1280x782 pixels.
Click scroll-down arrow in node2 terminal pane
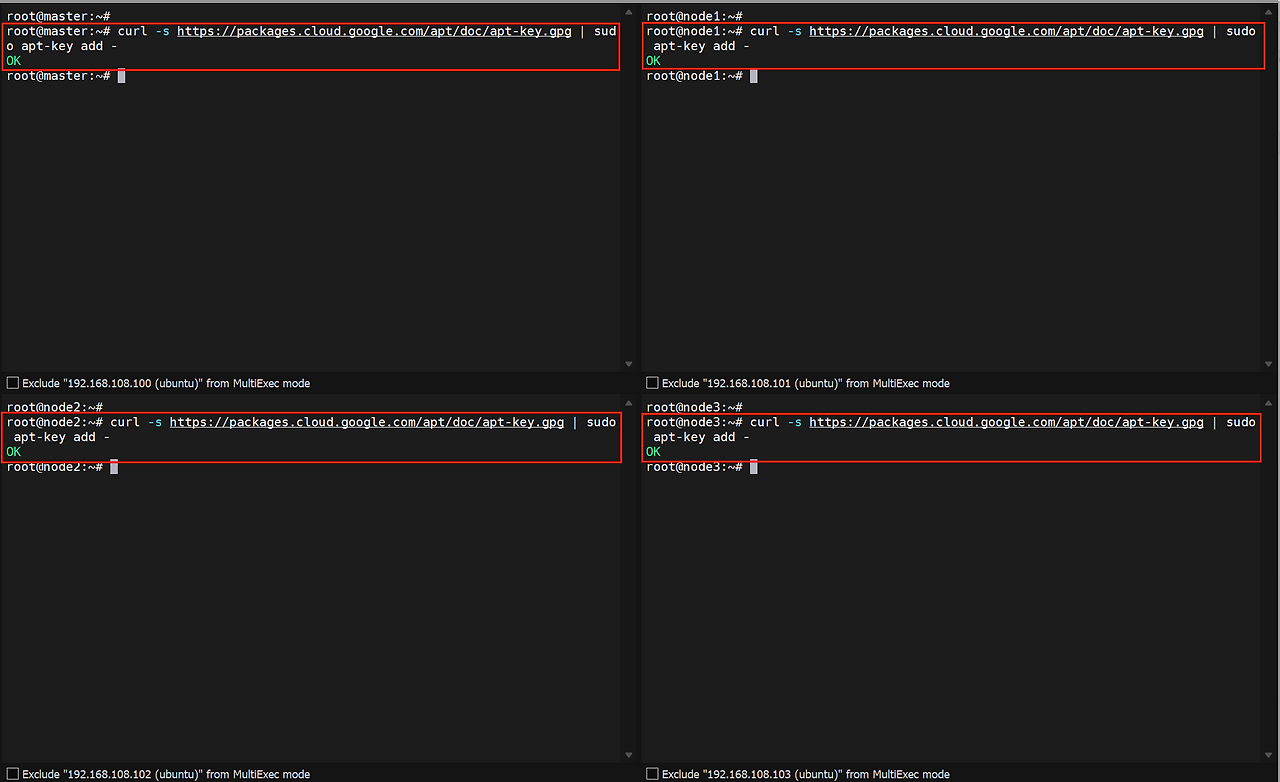[628, 755]
